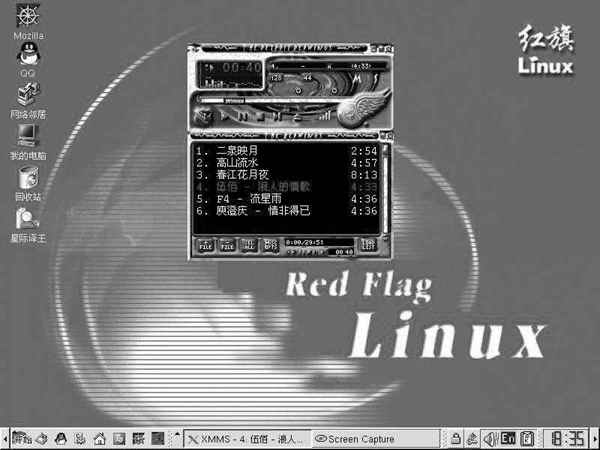Click the playlist vertical scrollbar

[385, 189]
